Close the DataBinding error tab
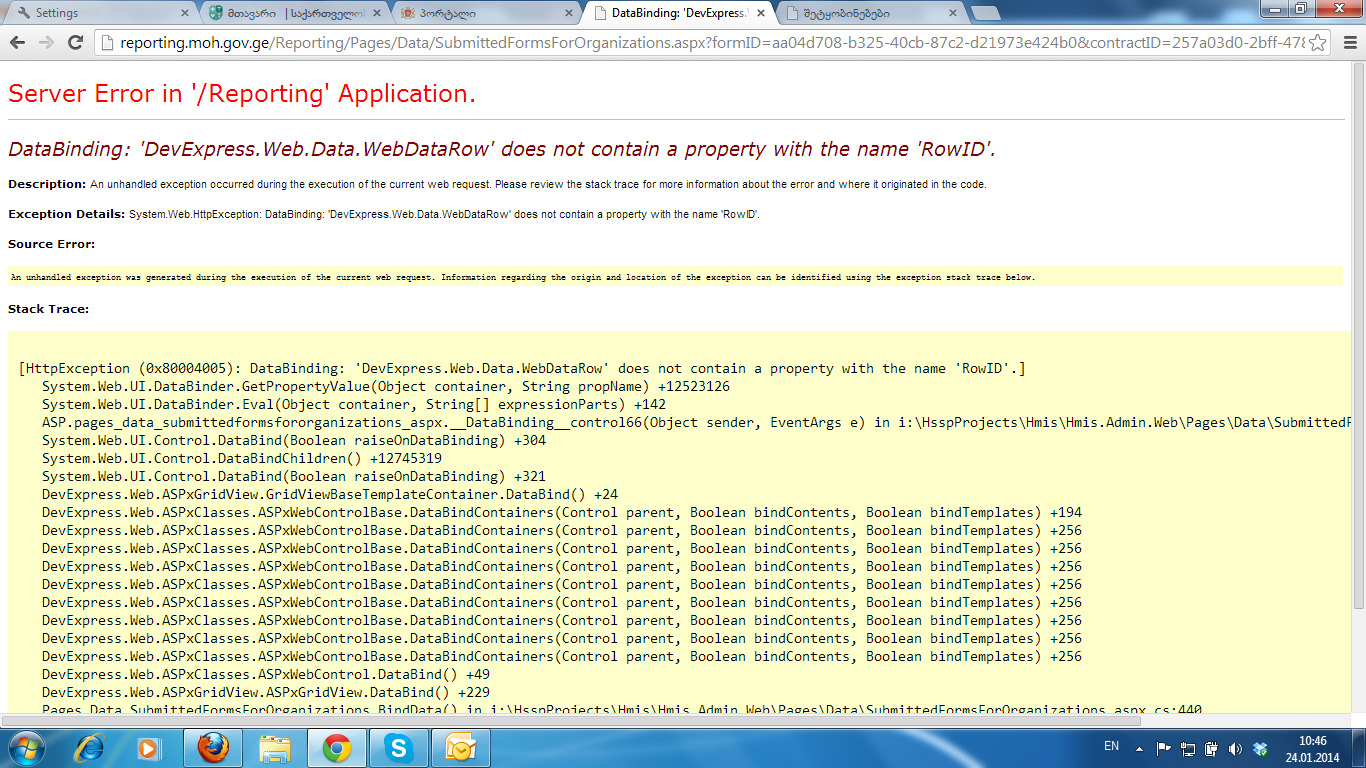The width and height of the screenshot is (1366, 768). click(761, 13)
